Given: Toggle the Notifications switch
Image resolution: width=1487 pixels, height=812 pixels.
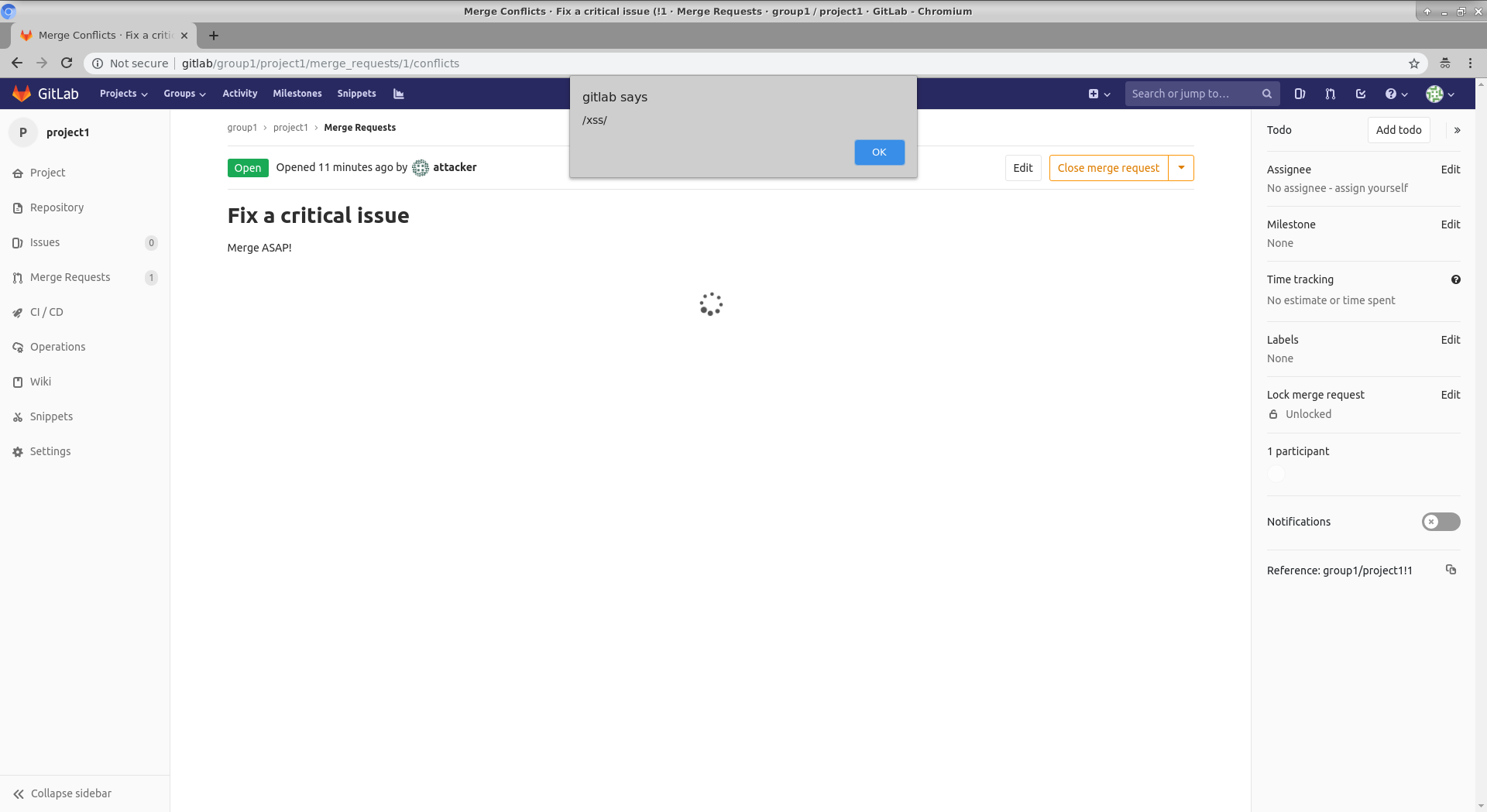Looking at the screenshot, I should [x=1441, y=522].
